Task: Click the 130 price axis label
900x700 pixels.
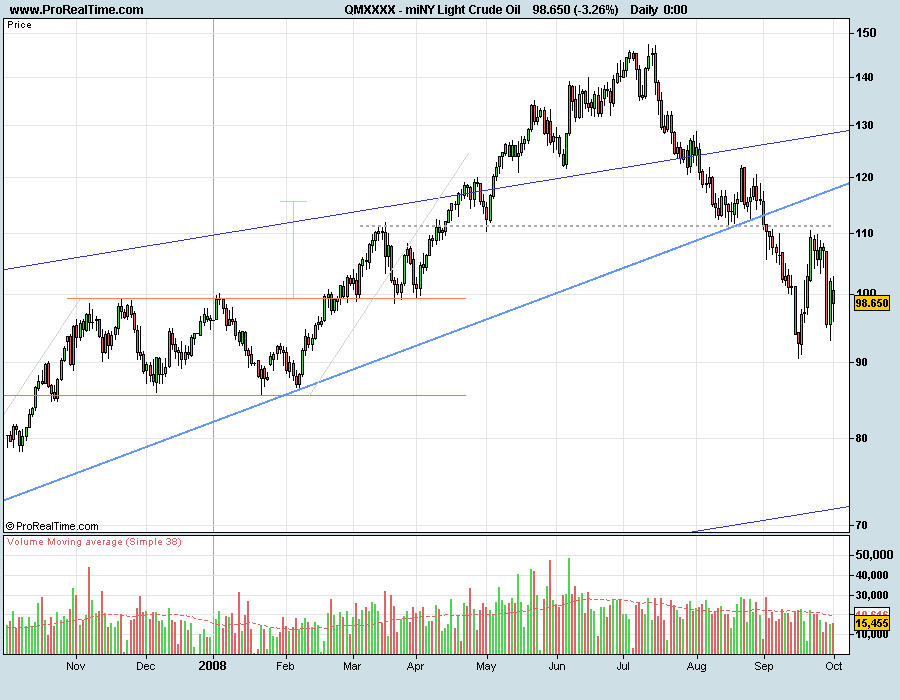Action: [x=864, y=126]
